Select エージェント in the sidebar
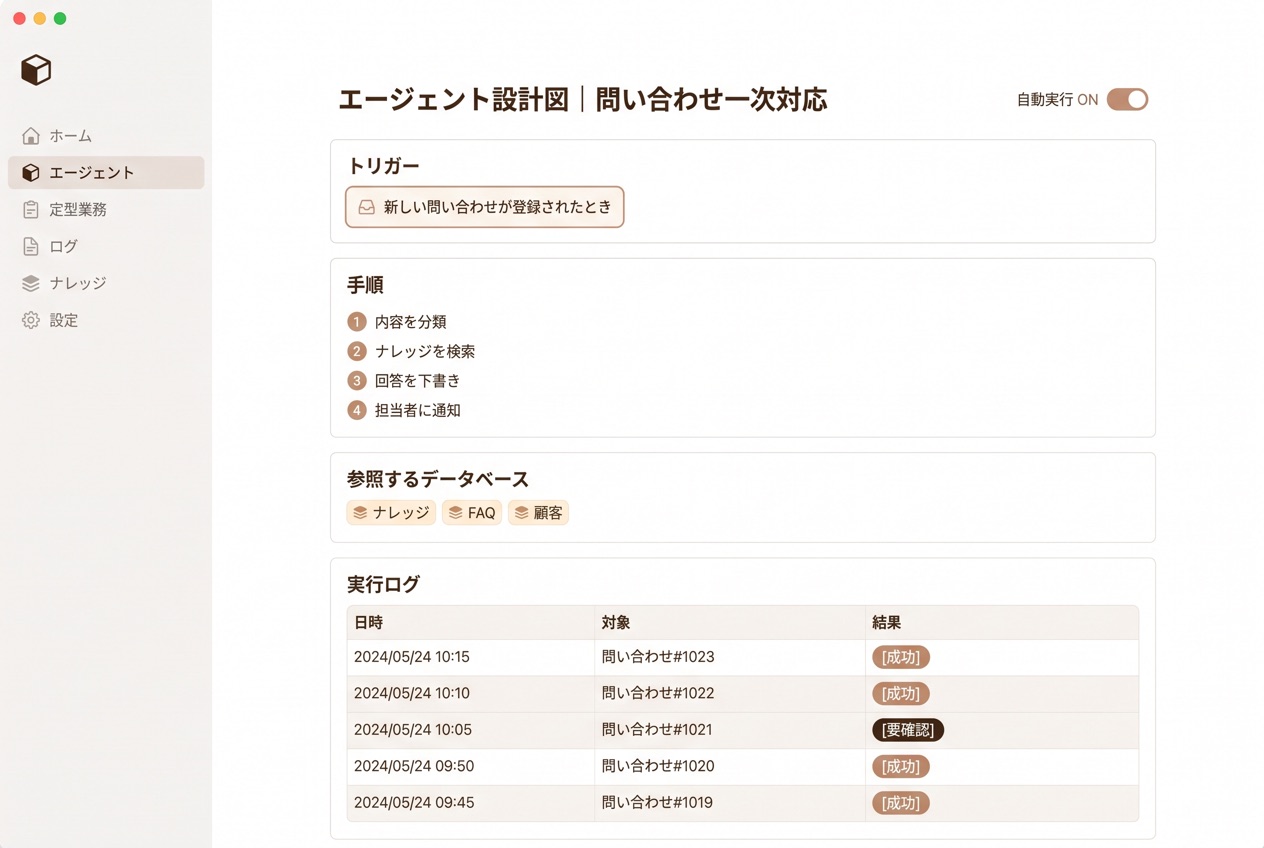 point(106,173)
